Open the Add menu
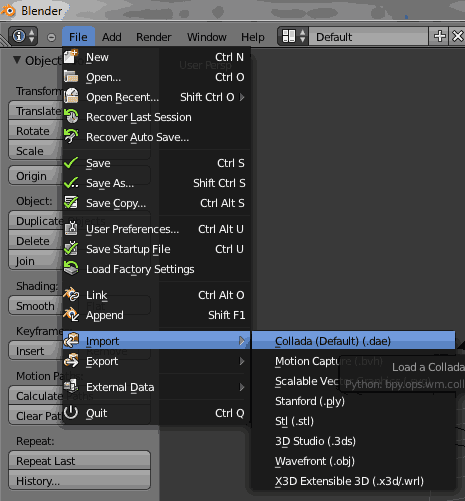 coord(112,37)
